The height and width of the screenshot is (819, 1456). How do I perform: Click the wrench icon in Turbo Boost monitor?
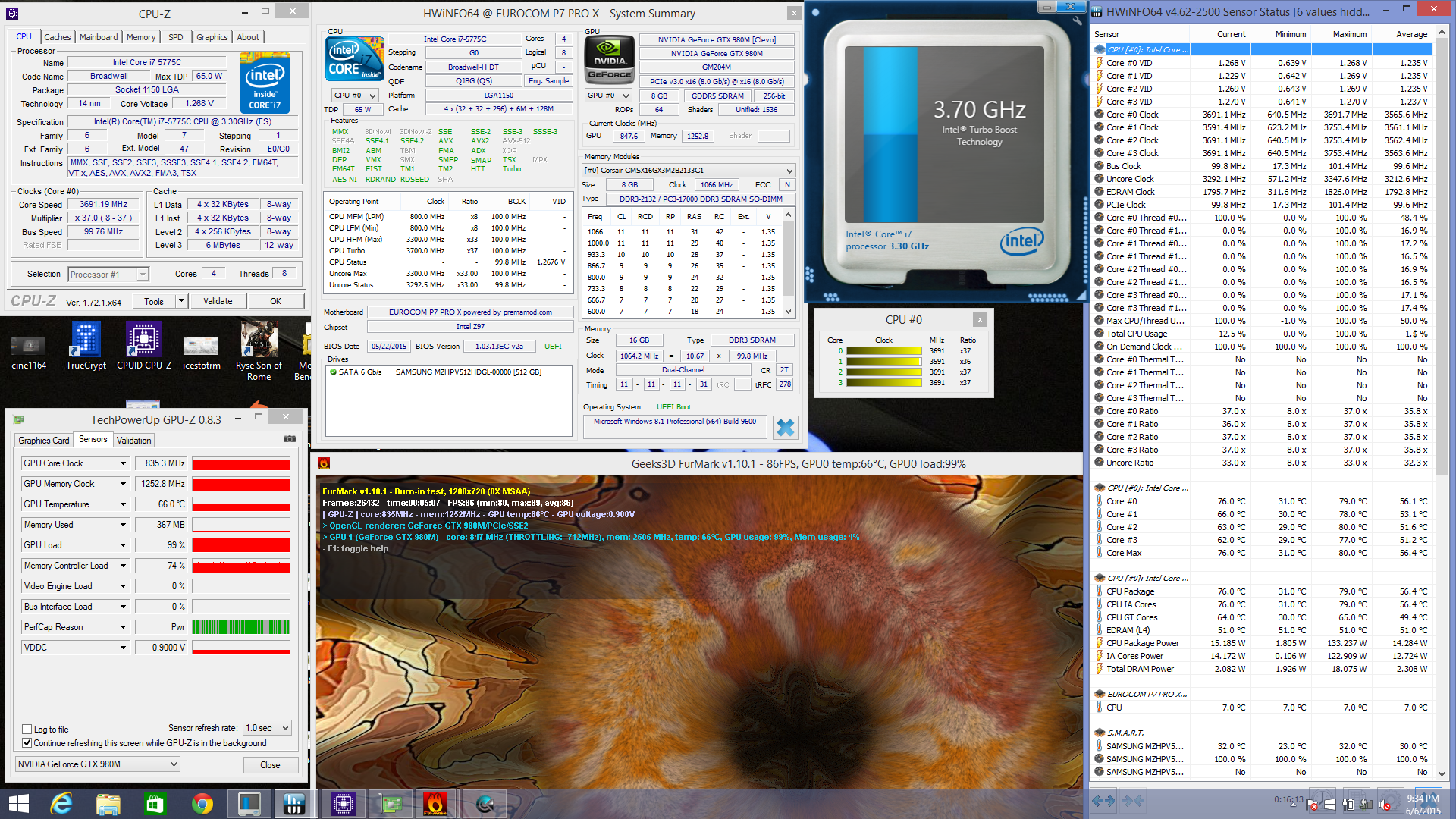(x=1077, y=21)
